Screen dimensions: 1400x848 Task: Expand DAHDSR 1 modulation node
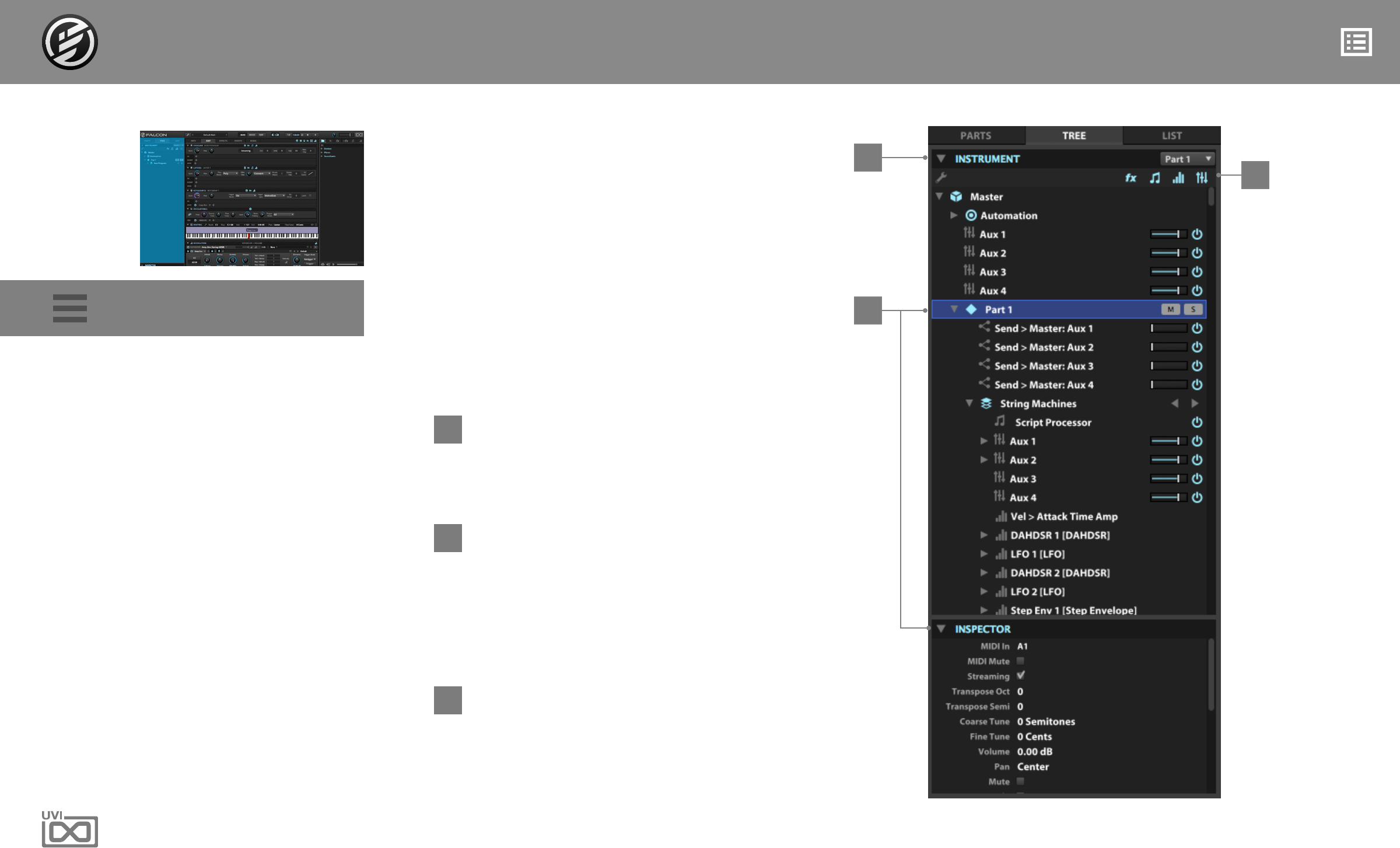pos(984,535)
